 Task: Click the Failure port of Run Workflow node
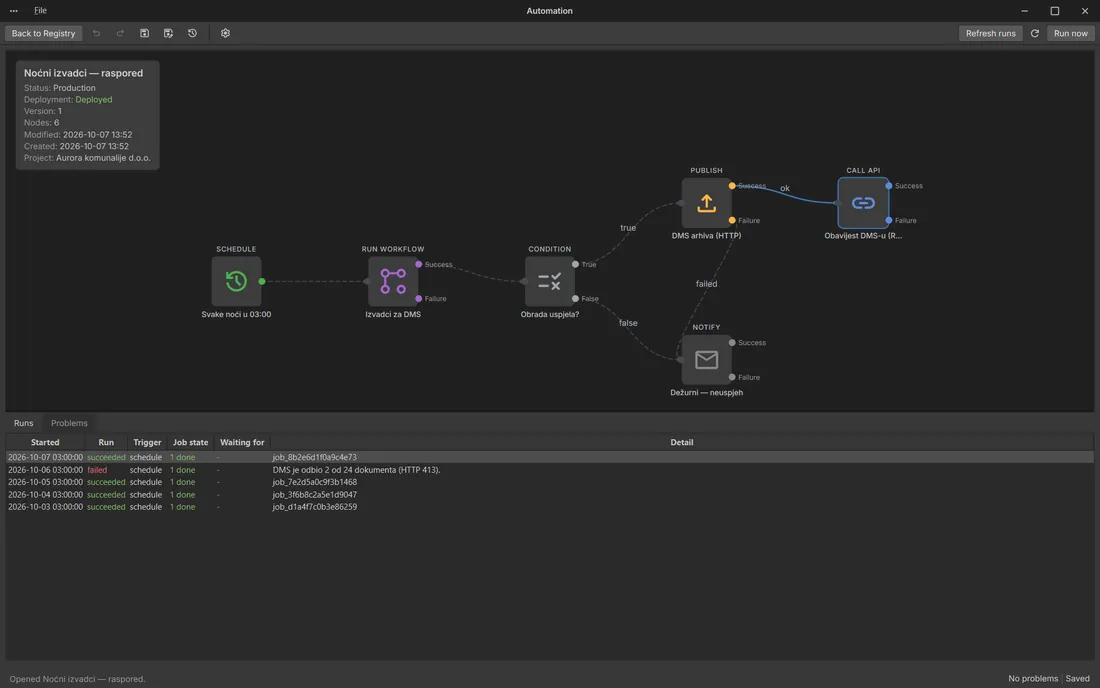(419, 299)
